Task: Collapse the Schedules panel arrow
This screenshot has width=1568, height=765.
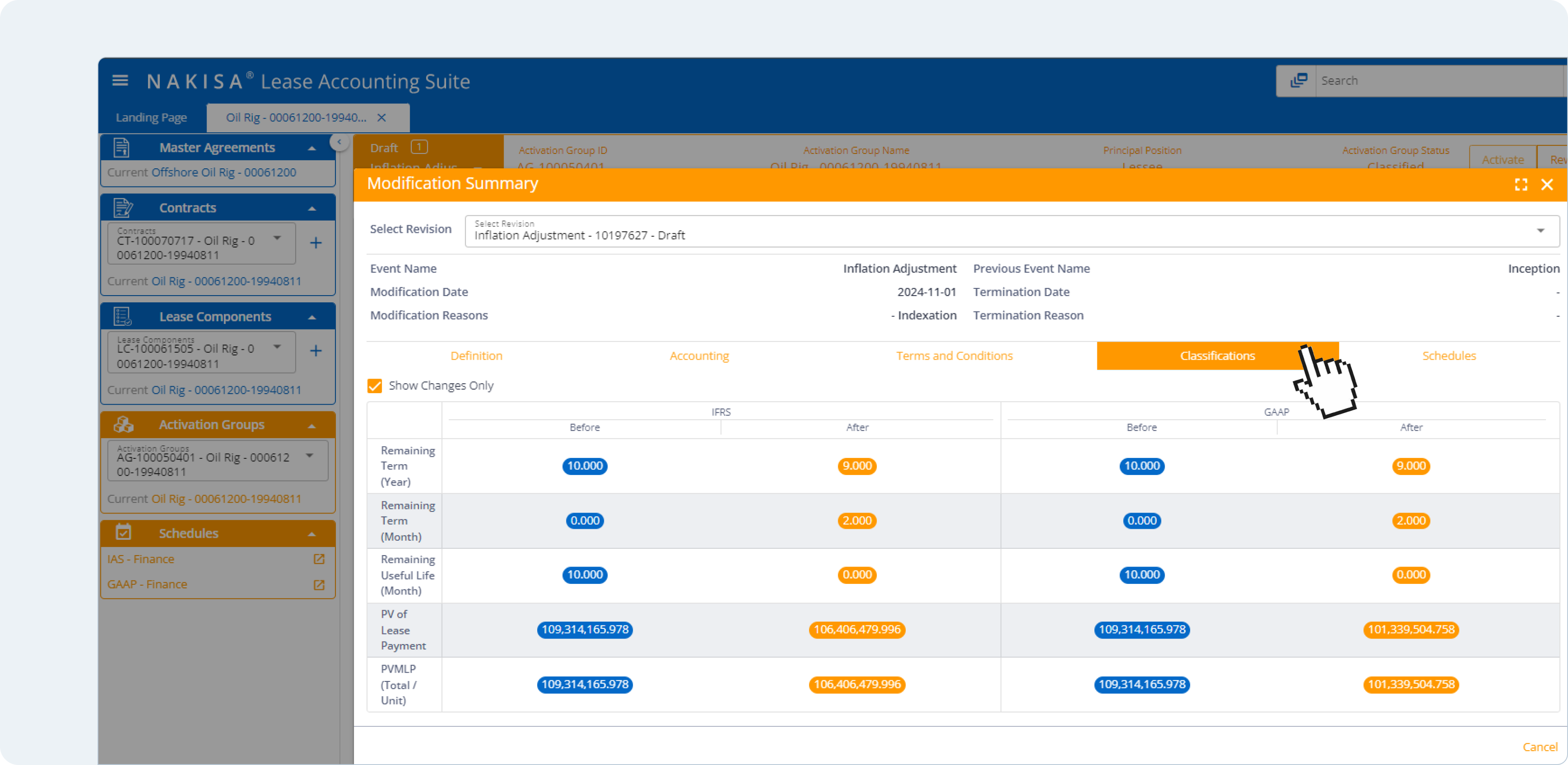Action: [312, 534]
